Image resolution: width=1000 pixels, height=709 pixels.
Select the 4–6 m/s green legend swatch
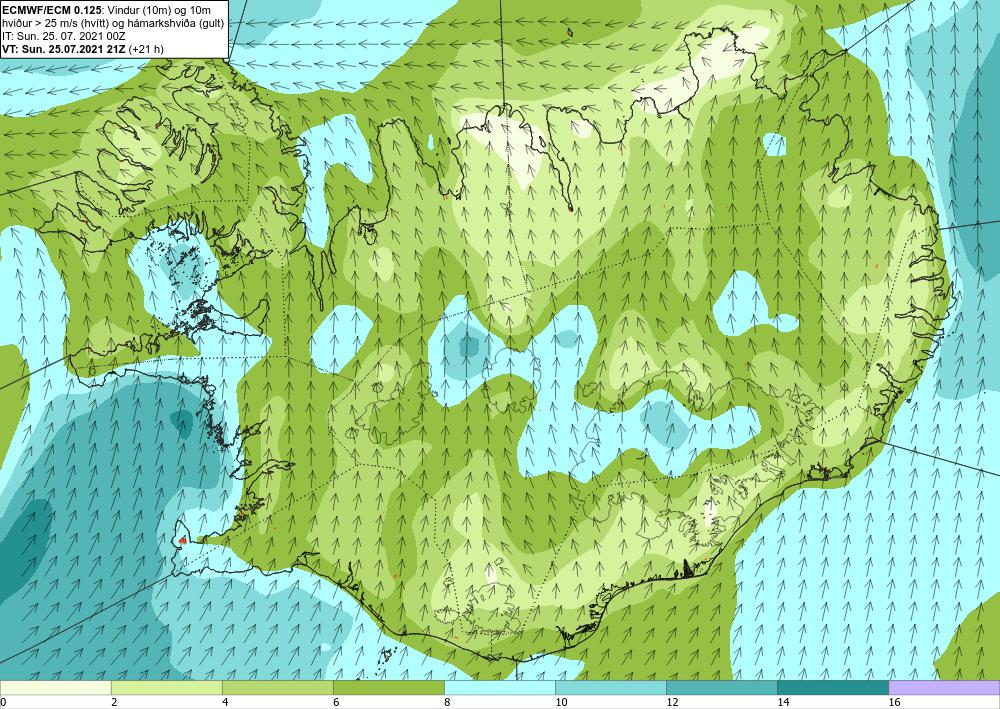(x=277, y=688)
